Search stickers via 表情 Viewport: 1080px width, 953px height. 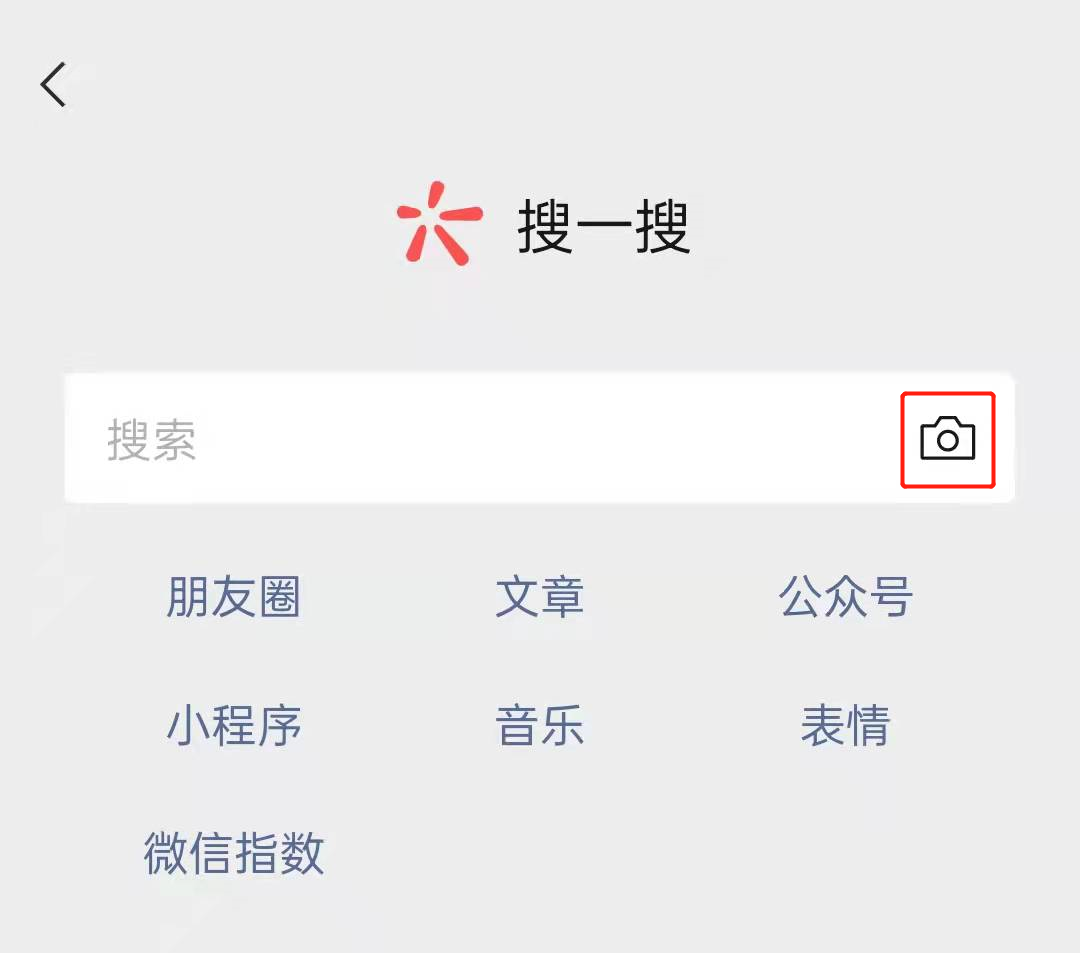(x=845, y=725)
